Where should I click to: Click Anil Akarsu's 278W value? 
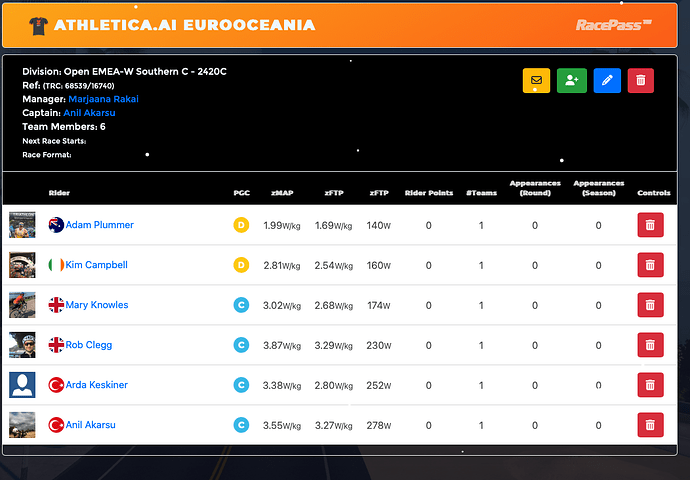378,425
